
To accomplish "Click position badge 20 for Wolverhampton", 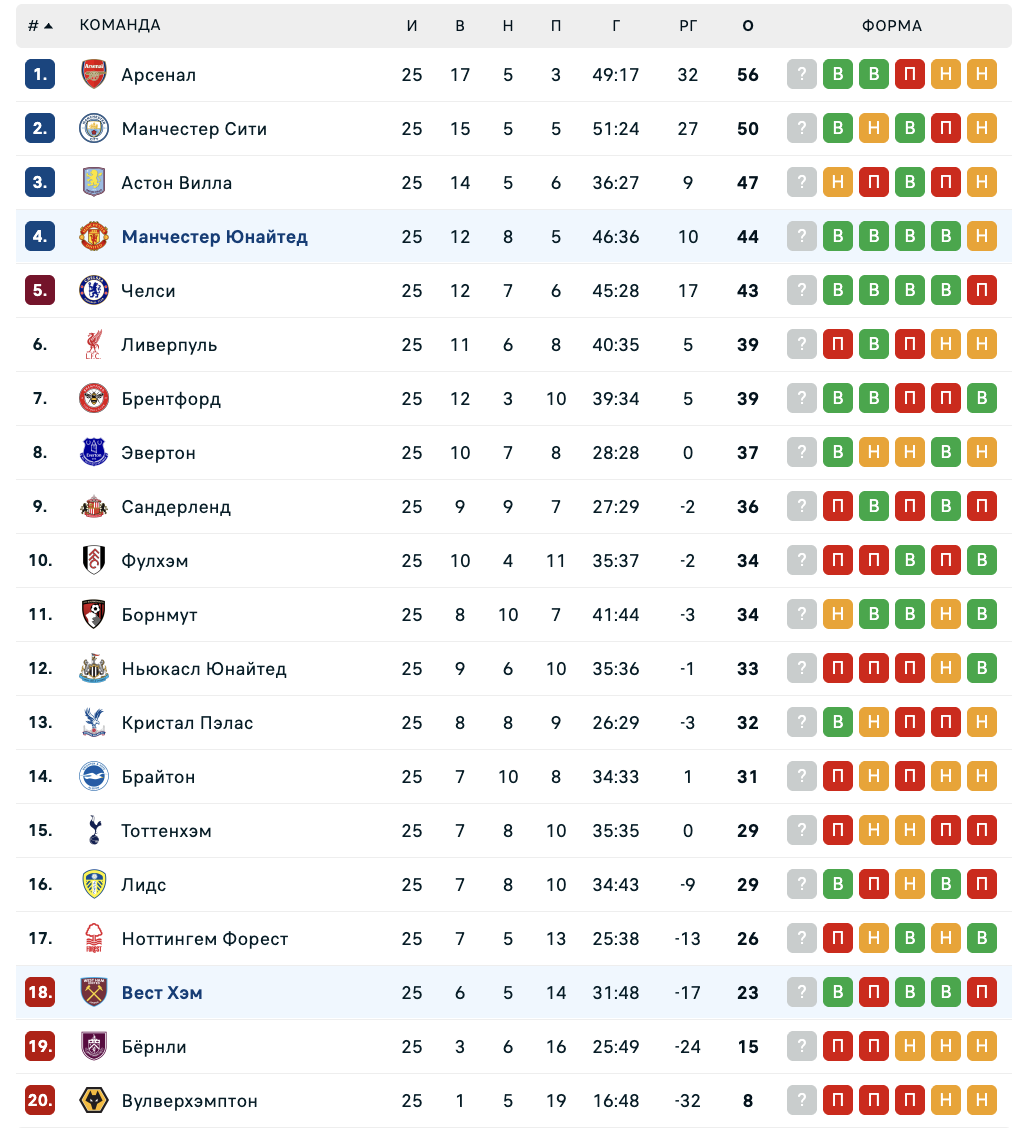I will (x=40, y=1101).
